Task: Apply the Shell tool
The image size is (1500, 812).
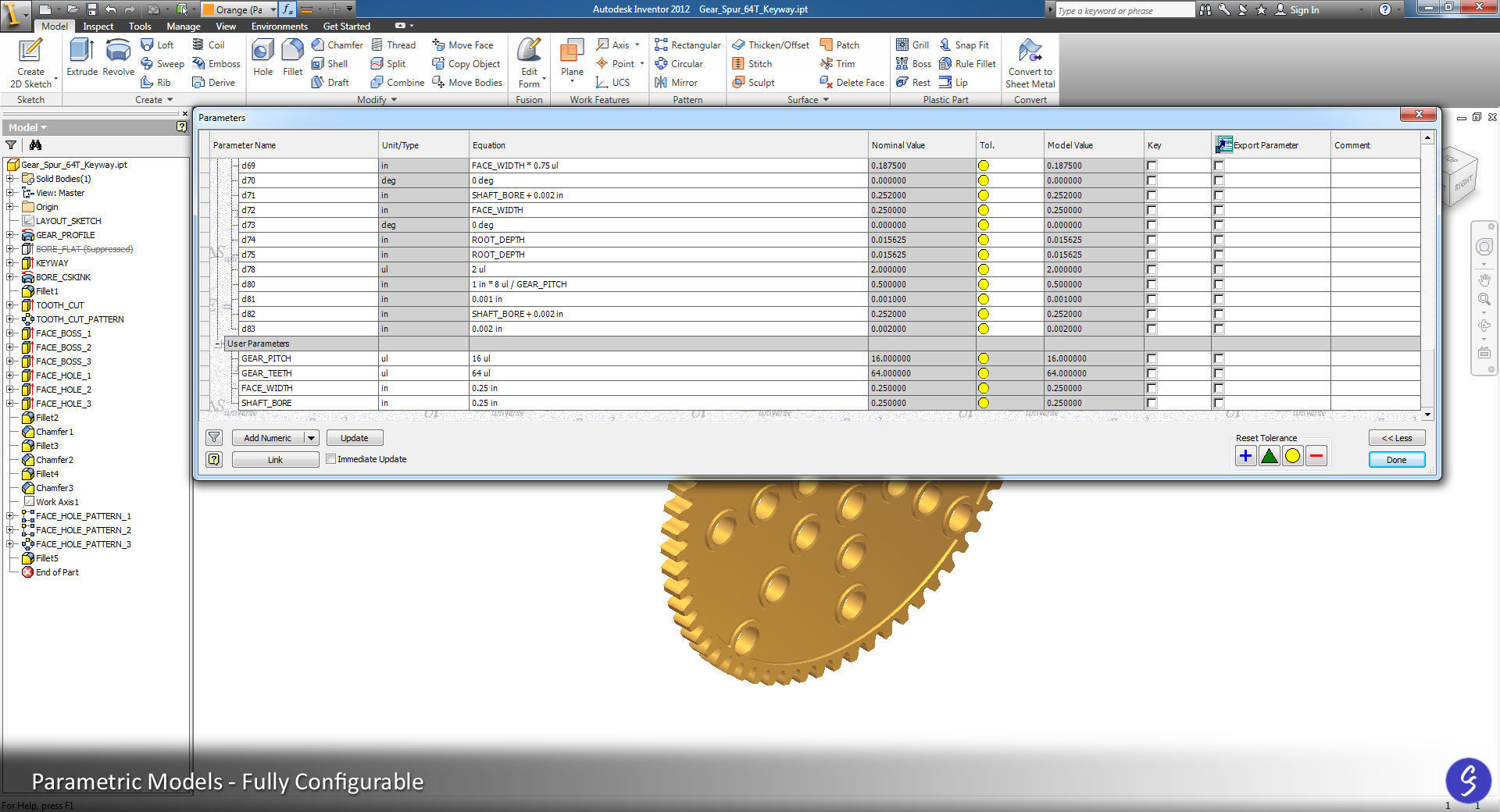Action: coord(330,64)
